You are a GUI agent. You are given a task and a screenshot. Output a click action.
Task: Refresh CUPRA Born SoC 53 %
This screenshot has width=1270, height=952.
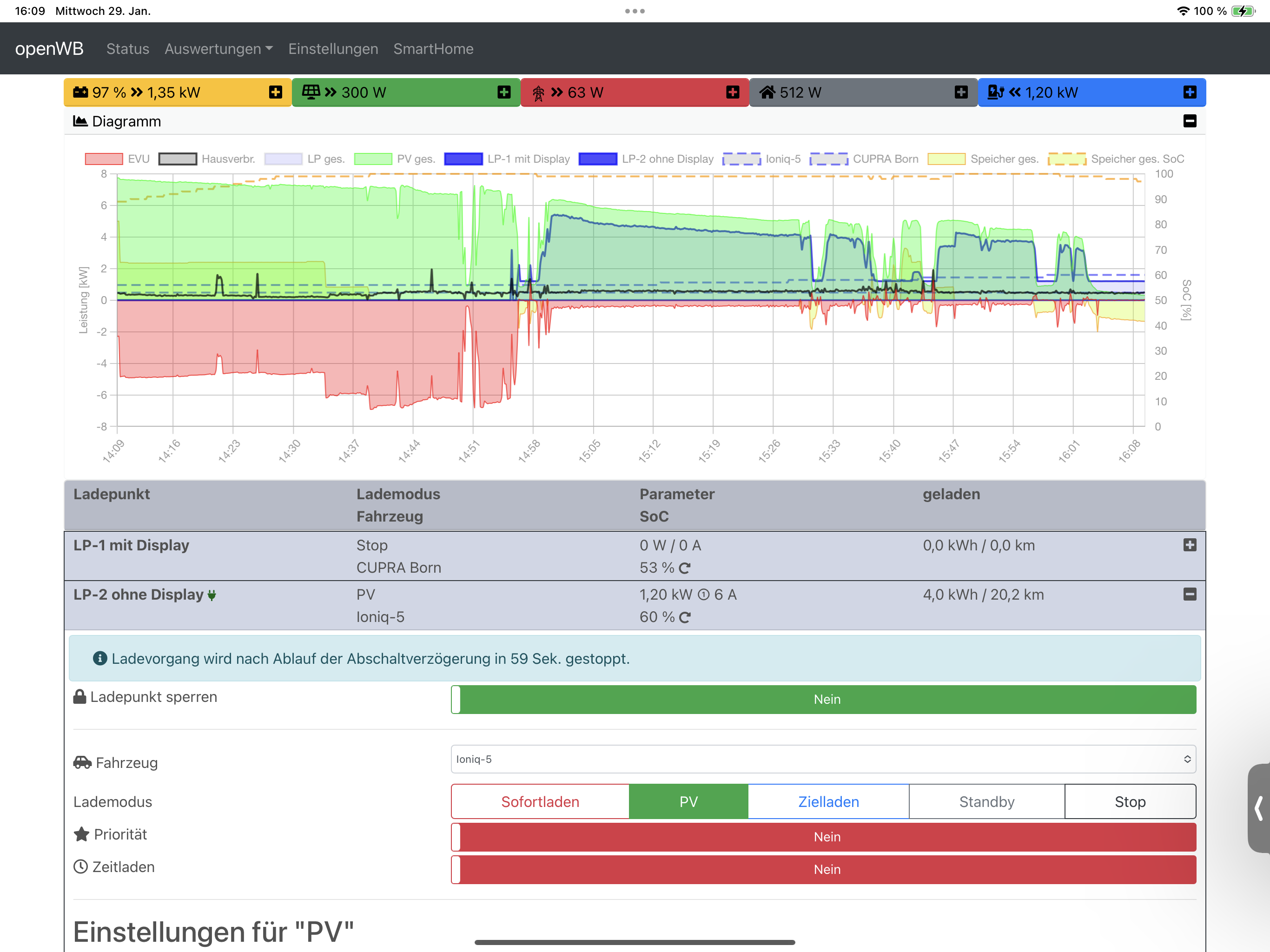[684, 569]
